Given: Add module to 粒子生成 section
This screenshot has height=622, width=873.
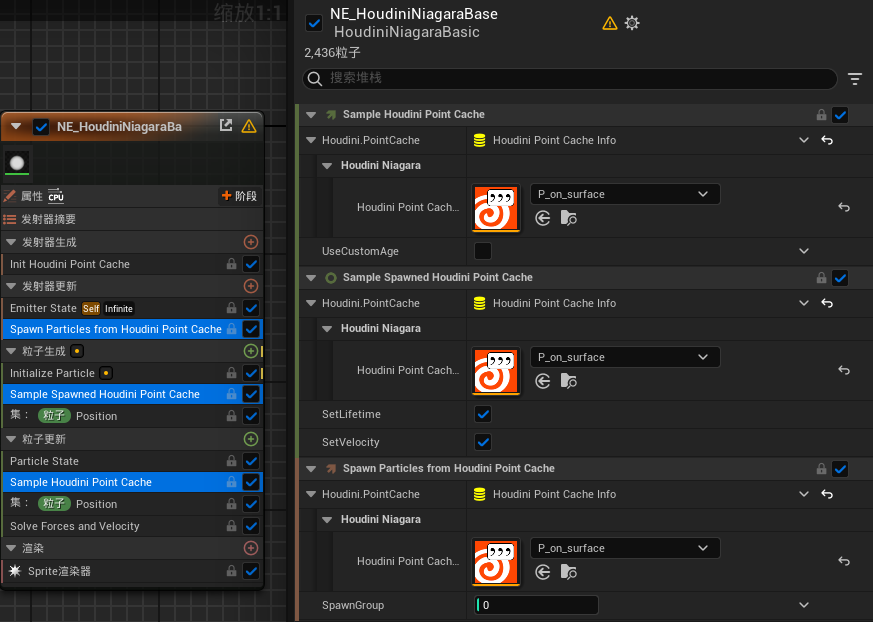Looking at the screenshot, I should click(x=251, y=351).
